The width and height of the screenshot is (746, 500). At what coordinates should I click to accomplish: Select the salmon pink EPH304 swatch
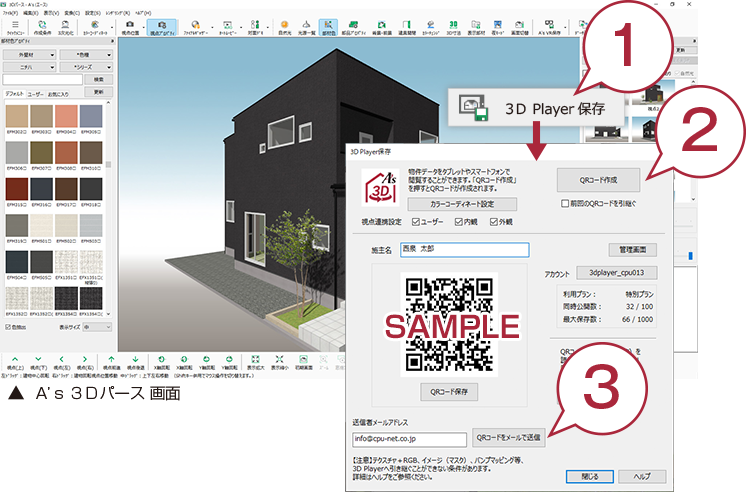[66, 117]
